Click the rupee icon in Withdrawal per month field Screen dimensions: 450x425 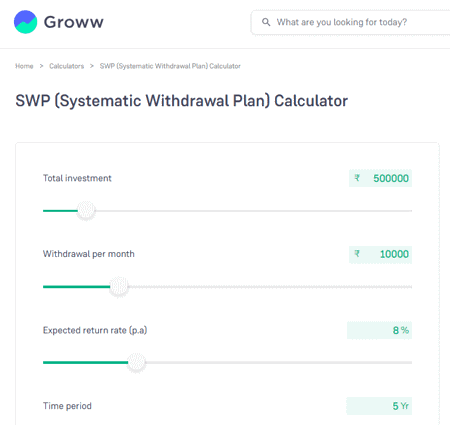(357, 254)
